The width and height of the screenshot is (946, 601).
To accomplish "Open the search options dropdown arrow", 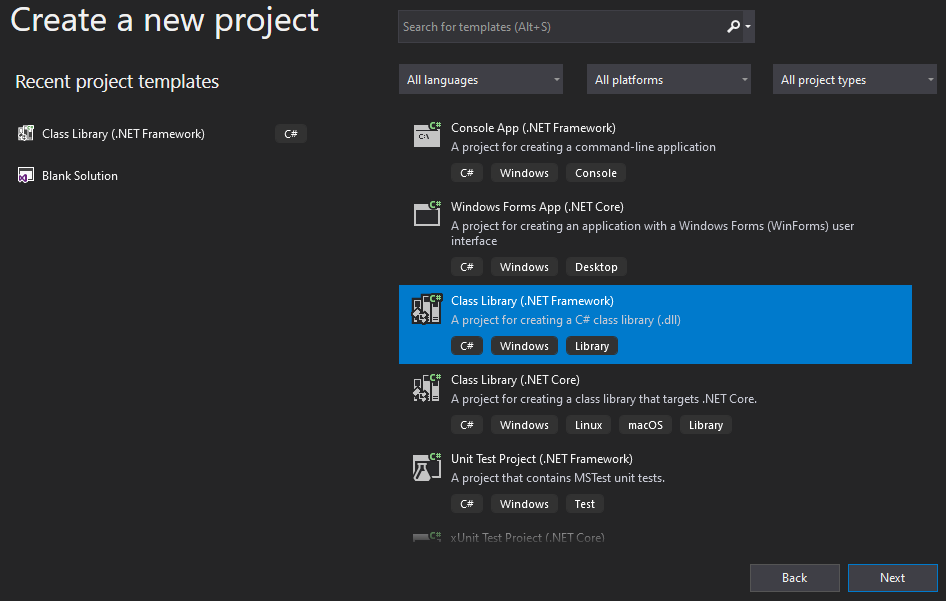I will 748,27.
